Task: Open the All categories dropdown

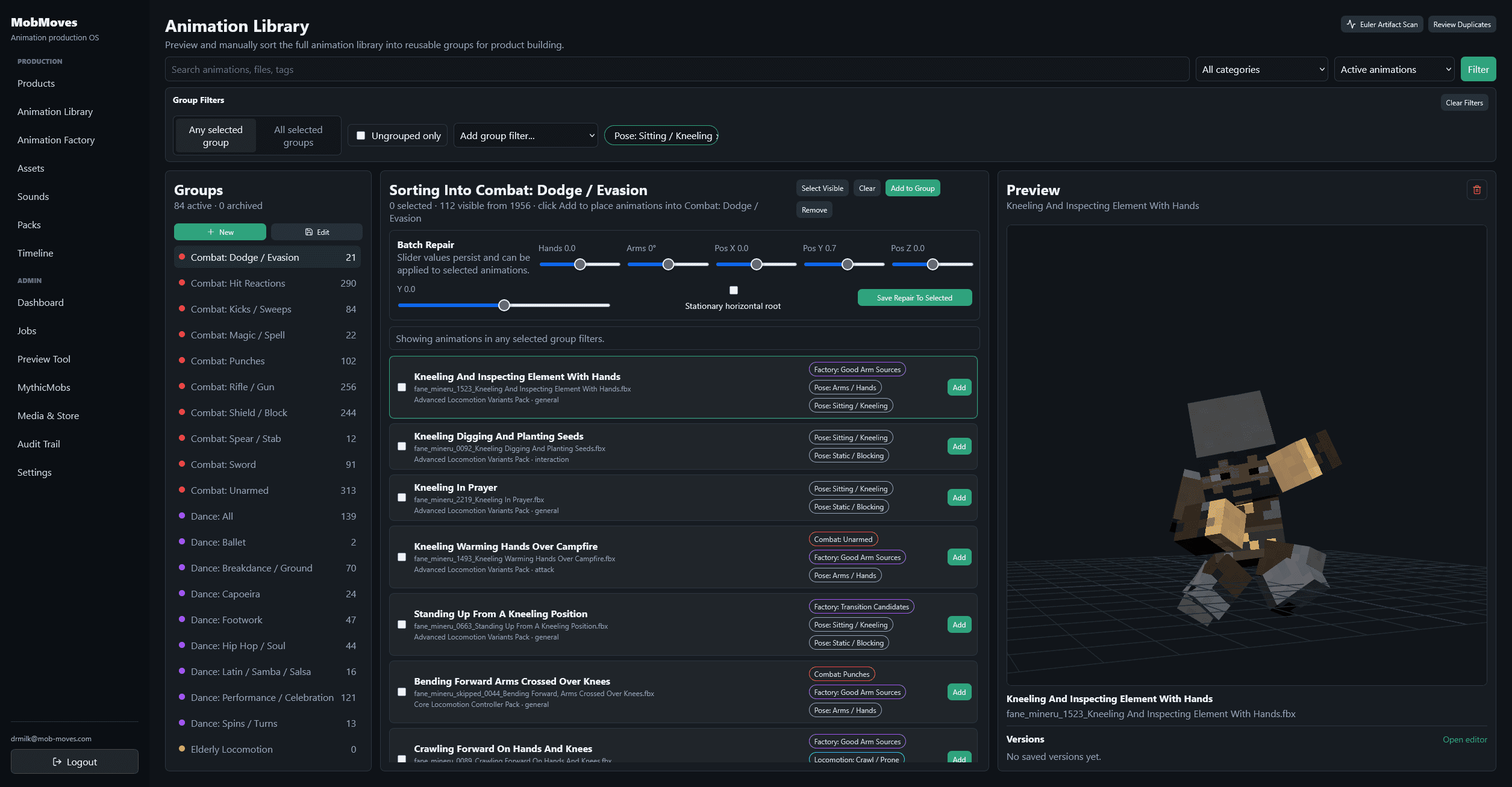Action: pyautogui.click(x=1262, y=69)
